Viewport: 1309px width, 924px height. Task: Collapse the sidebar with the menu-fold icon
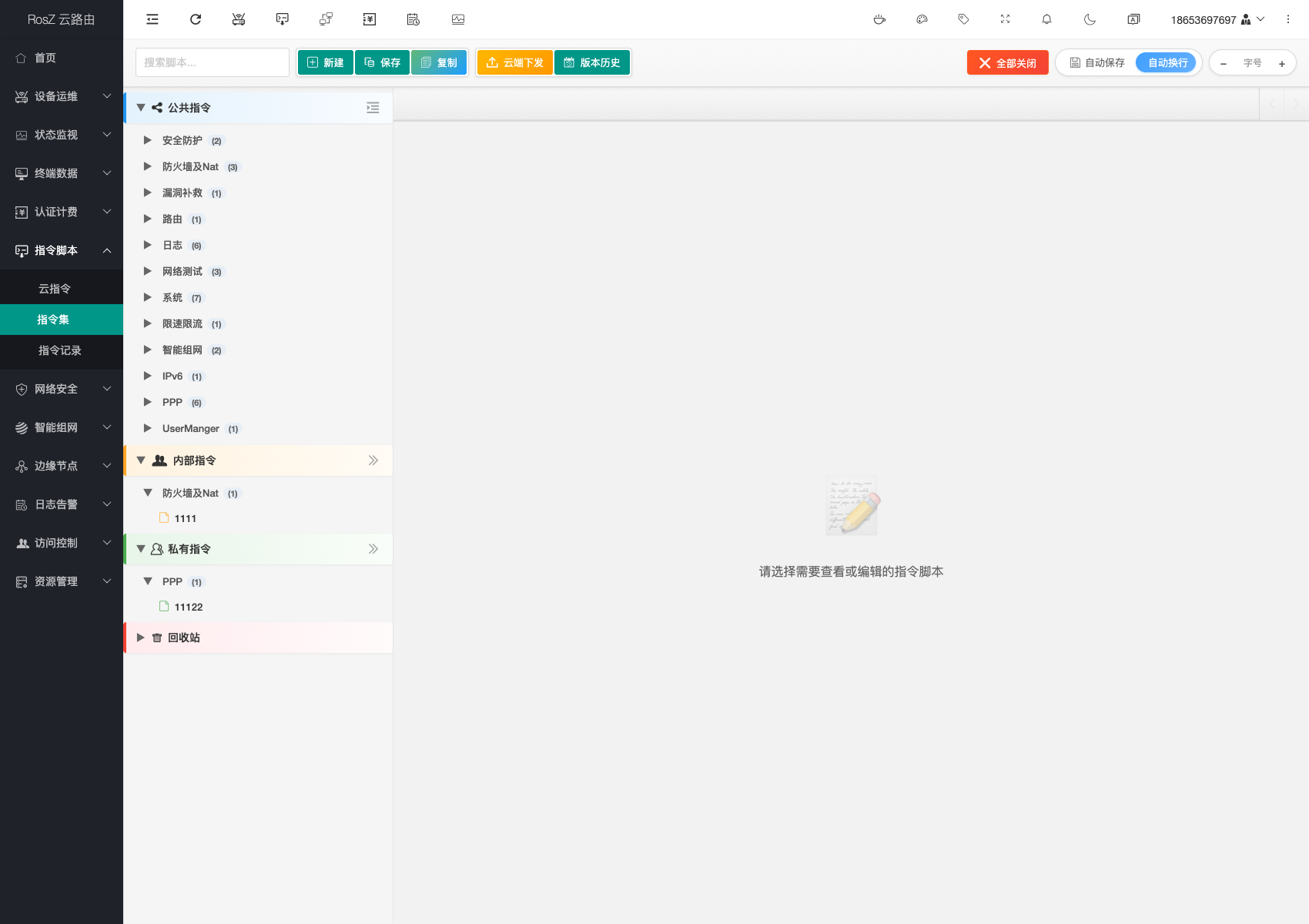click(x=152, y=19)
